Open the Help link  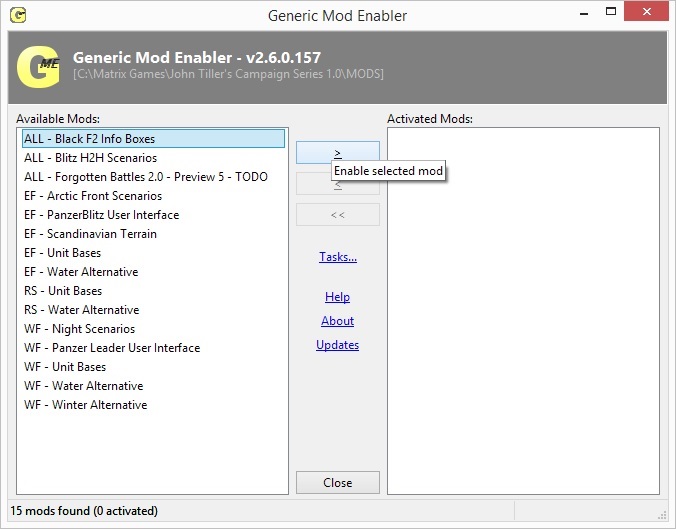pyautogui.click(x=338, y=297)
